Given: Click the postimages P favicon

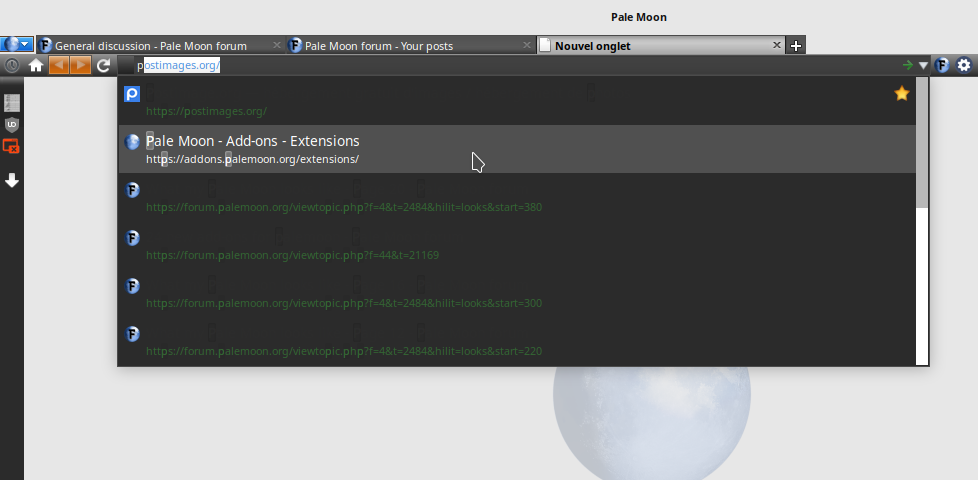Looking at the screenshot, I should pos(132,94).
